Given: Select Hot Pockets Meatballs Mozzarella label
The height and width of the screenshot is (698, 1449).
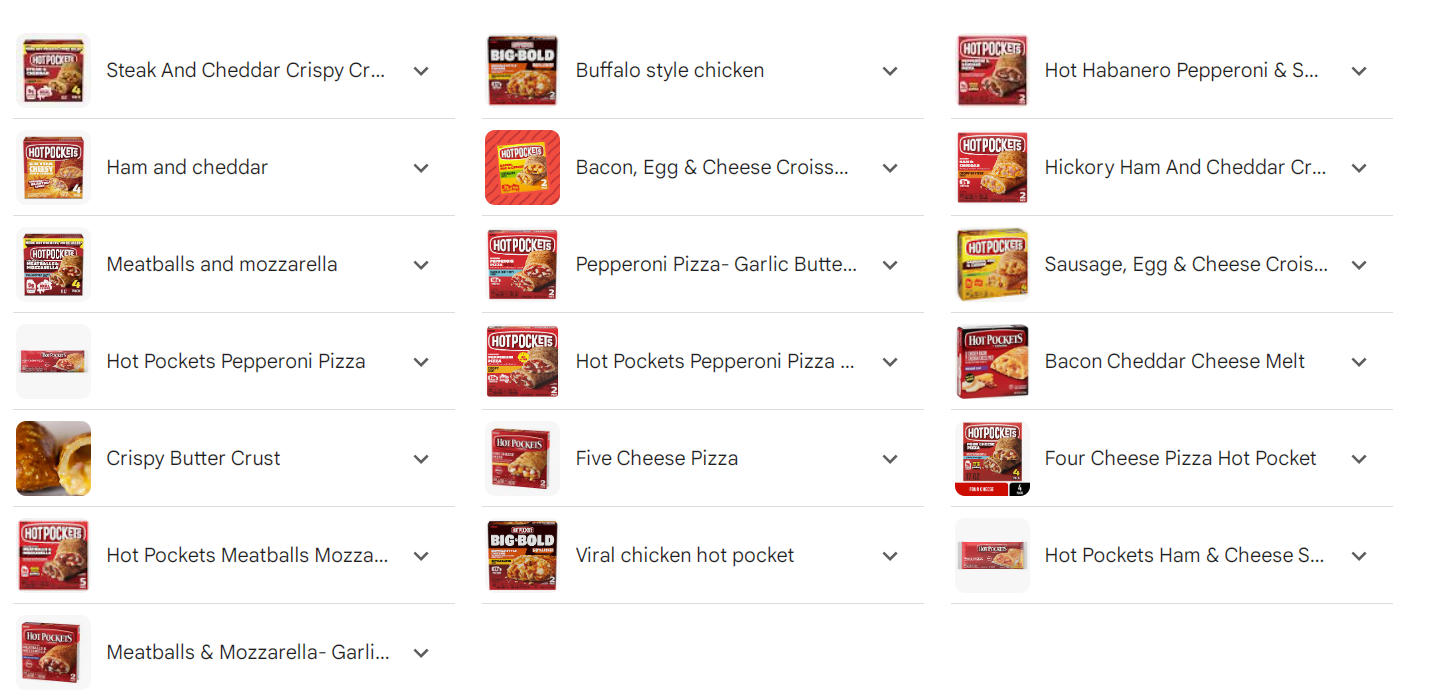Looking at the screenshot, I should (x=247, y=556).
